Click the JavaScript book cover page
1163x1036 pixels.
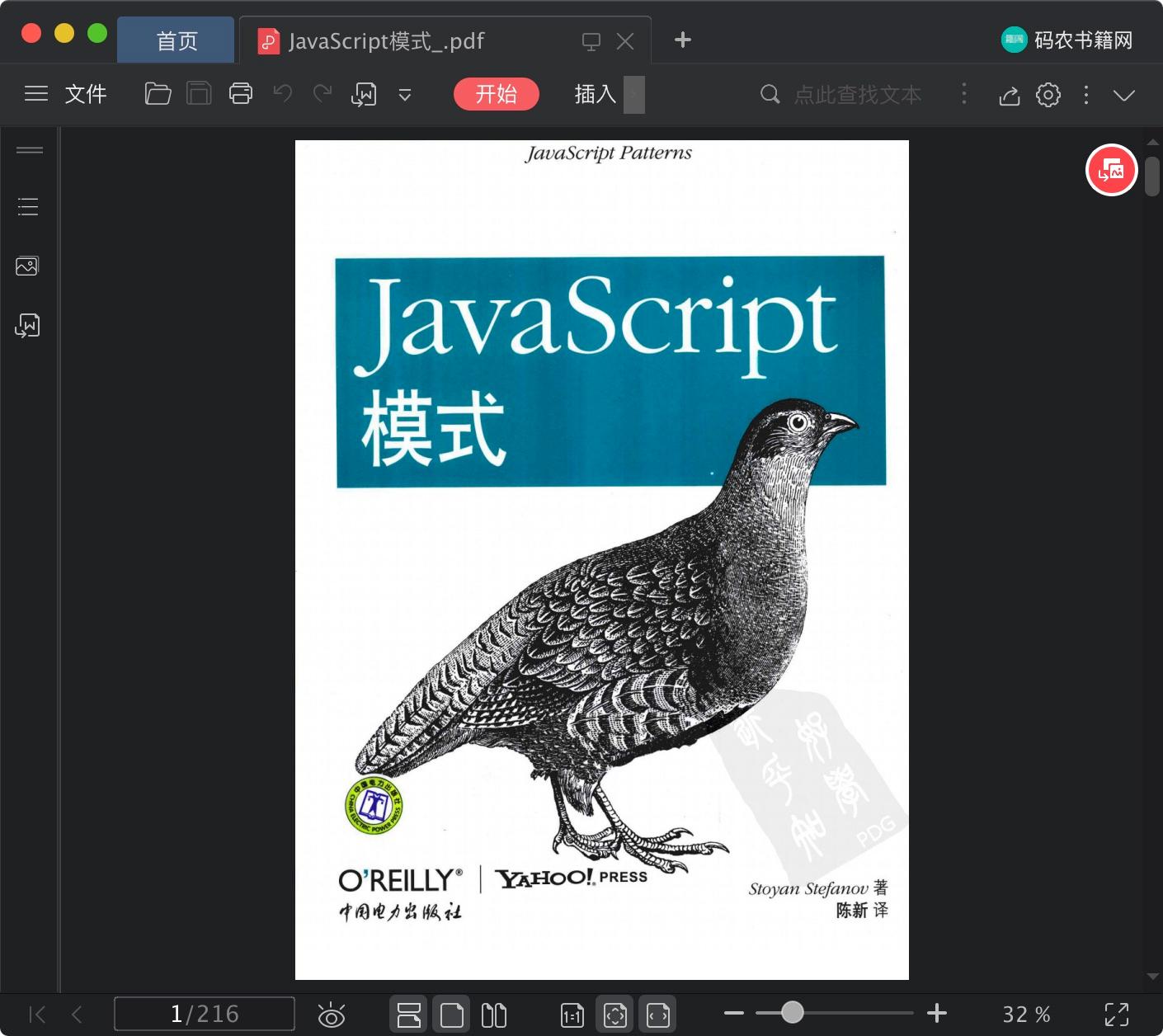coord(602,560)
